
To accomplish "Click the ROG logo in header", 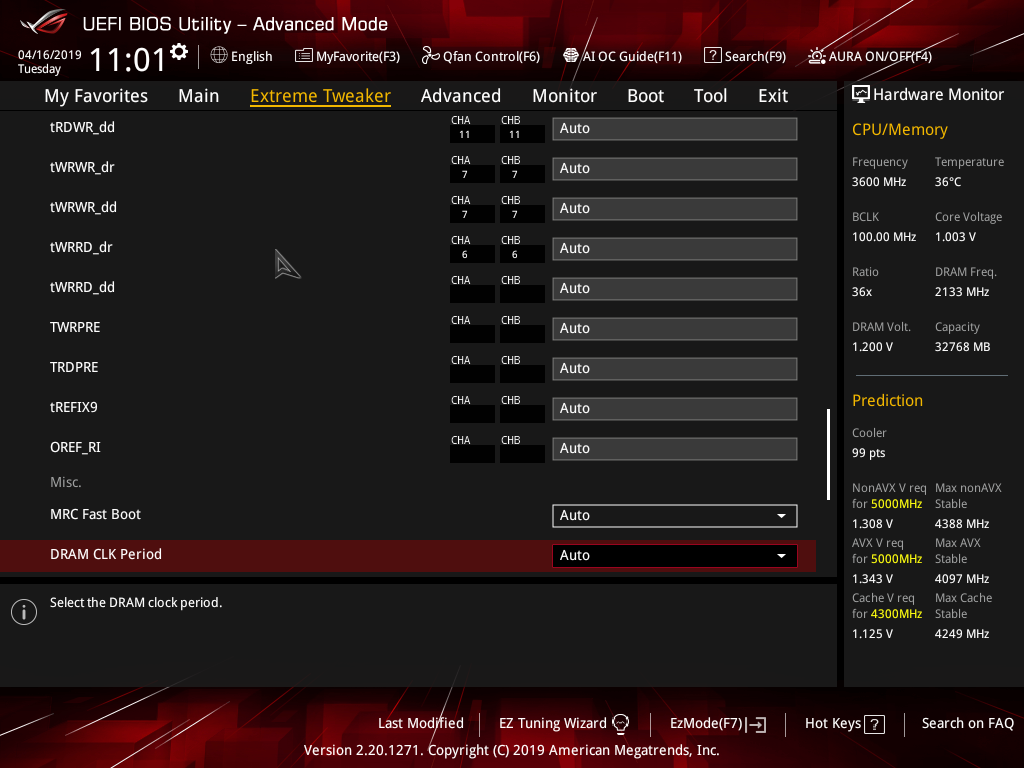I will pos(44,22).
